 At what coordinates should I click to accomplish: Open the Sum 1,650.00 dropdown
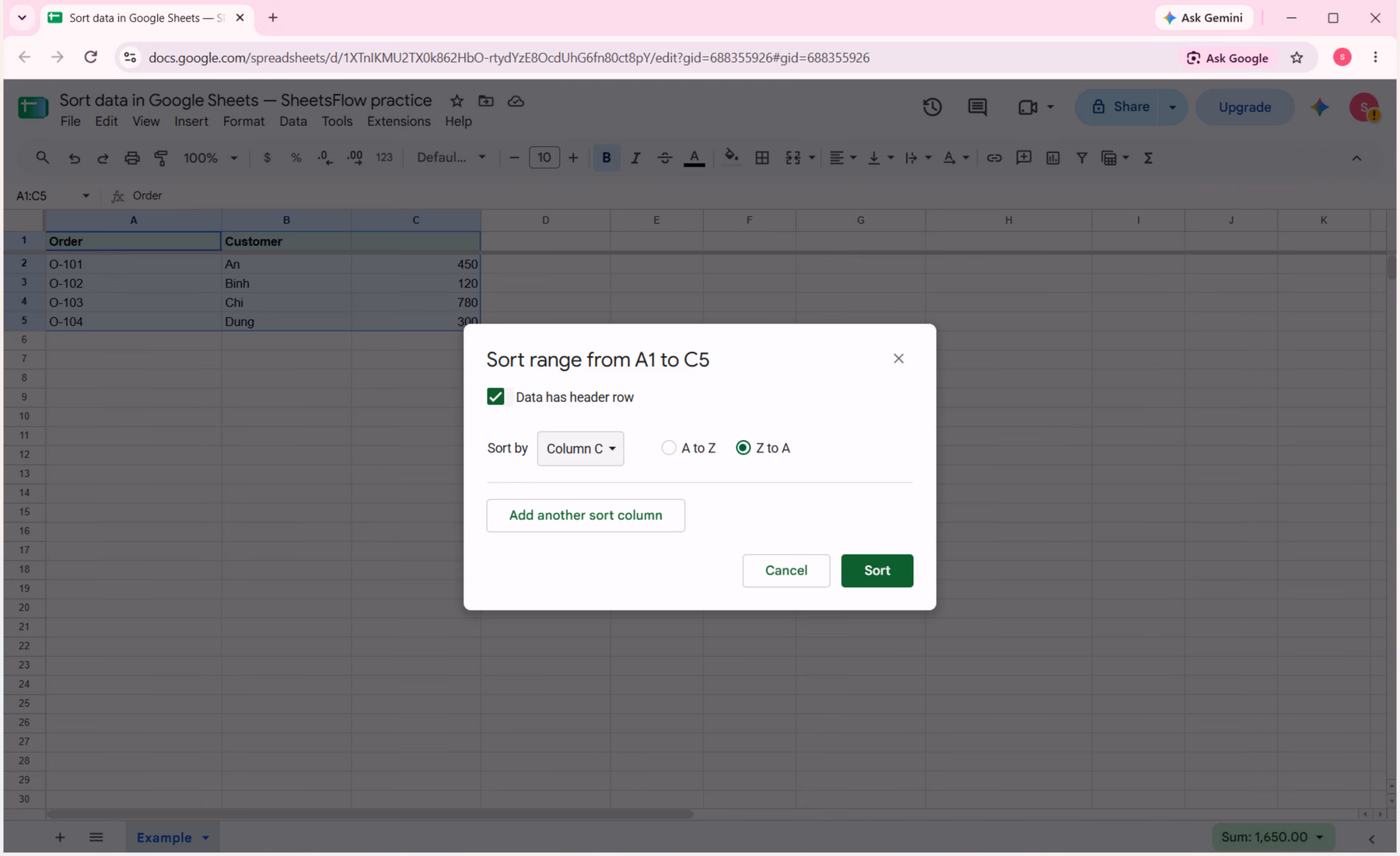1273,837
